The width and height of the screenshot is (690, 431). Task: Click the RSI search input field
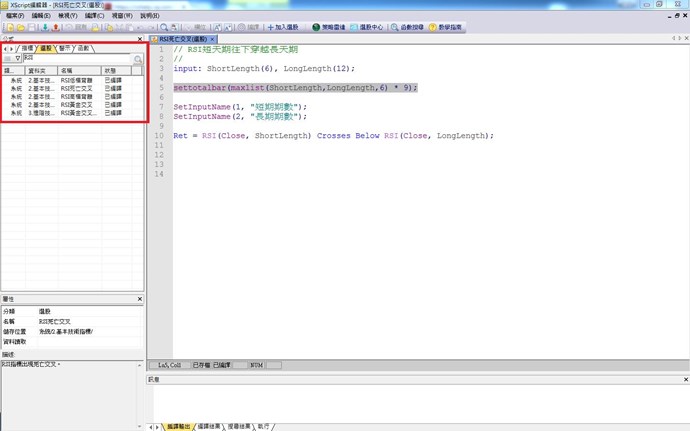[75, 59]
